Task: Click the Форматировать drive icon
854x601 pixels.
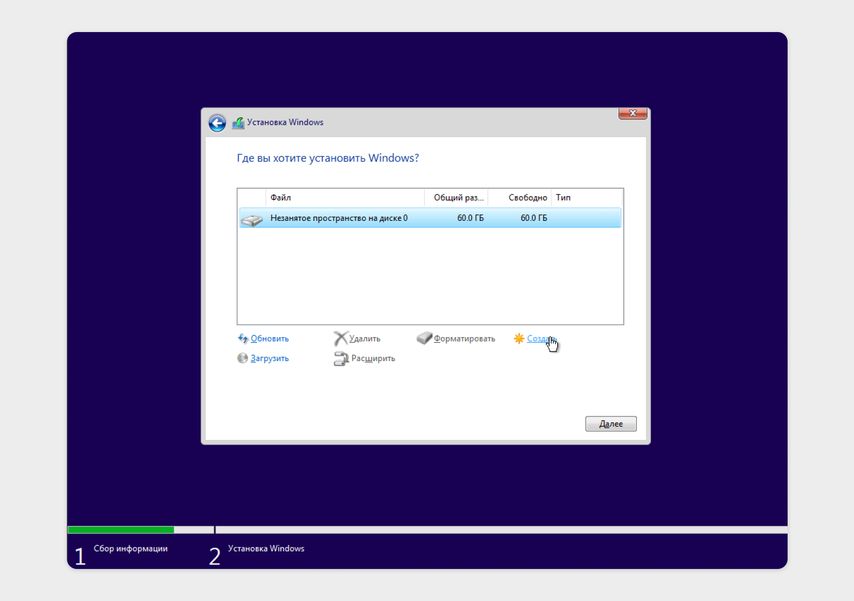Action: tap(424, 338)
